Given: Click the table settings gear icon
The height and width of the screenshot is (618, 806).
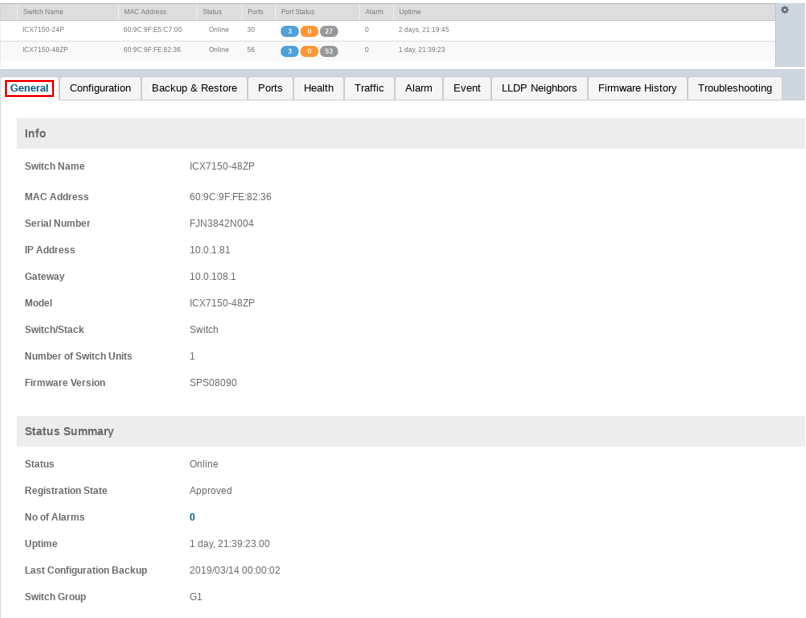Looking at the screenshot, I should [784, 10].
